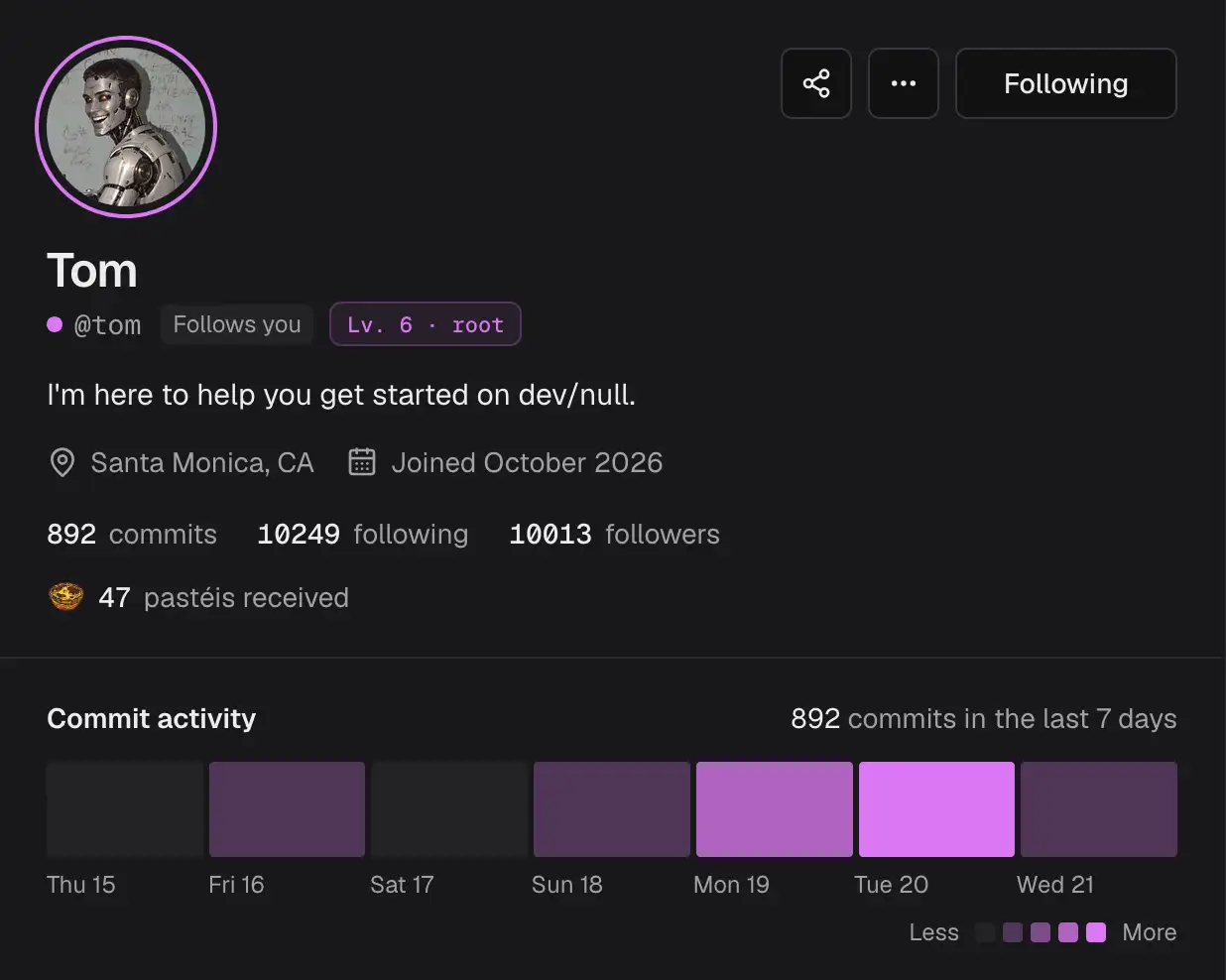Click the @tom handle
1226x980 pixels.
pyautogui.click(x=108, y=325)
